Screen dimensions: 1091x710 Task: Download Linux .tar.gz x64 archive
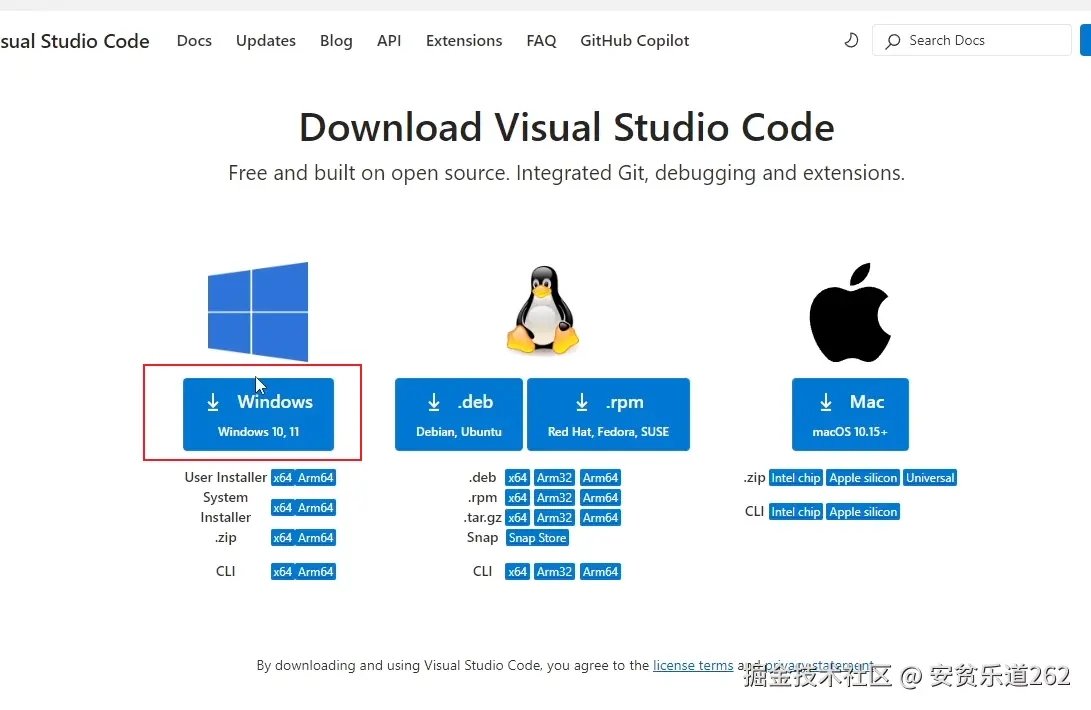coord(517,518)
